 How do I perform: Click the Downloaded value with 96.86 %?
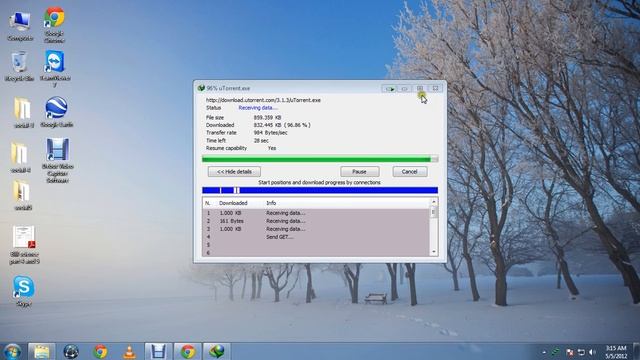click(x=282, y=125)
